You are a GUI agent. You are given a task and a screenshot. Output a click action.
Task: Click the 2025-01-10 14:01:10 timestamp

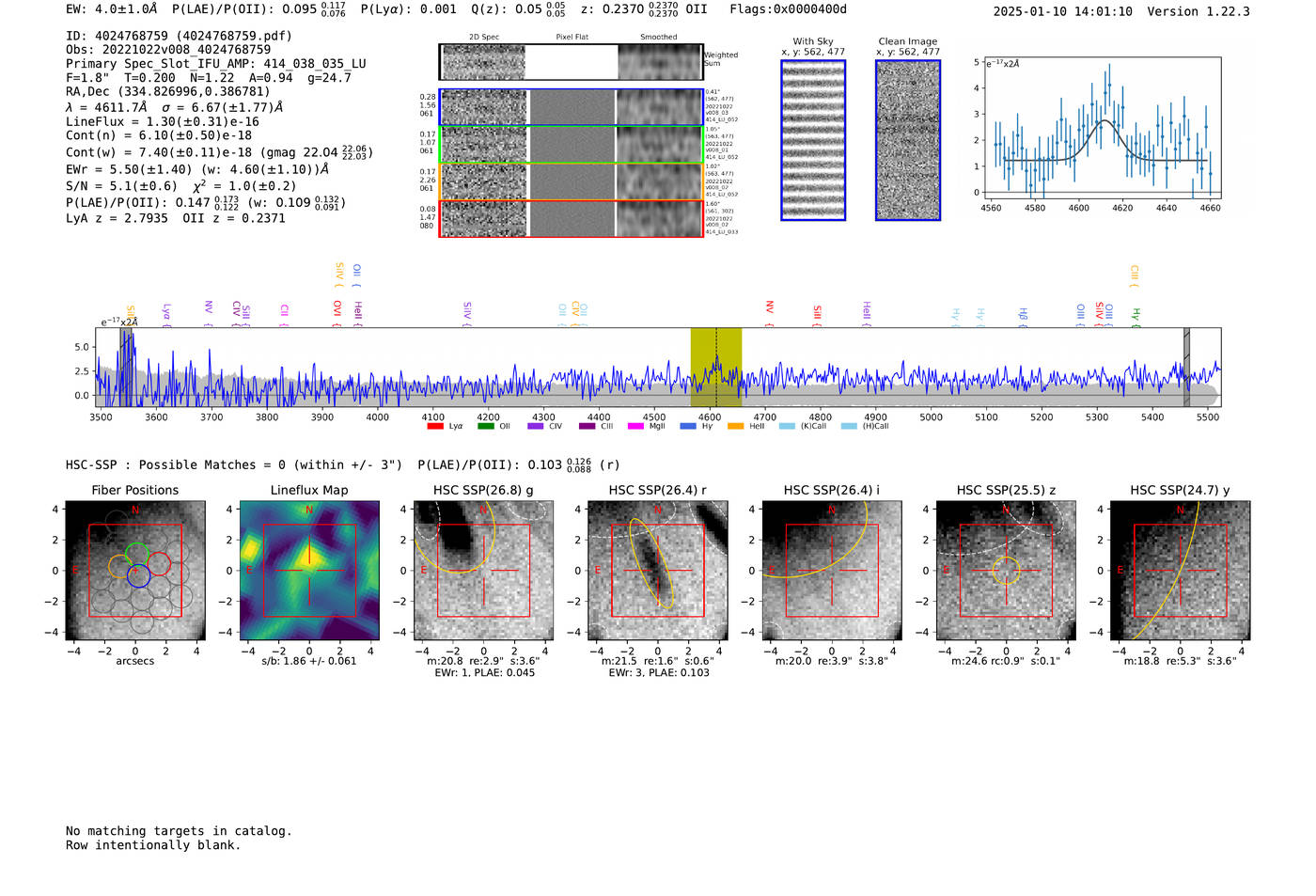[x=1062, y=11]
